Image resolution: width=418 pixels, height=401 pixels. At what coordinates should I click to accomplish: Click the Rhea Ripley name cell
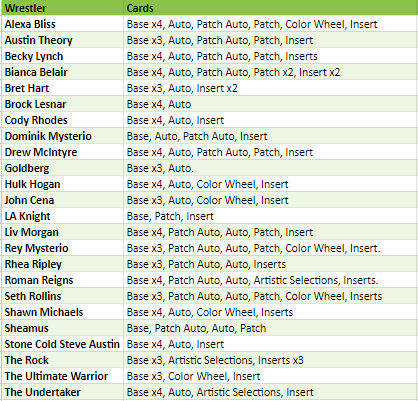pyautogui.click(x=62, y=264)
